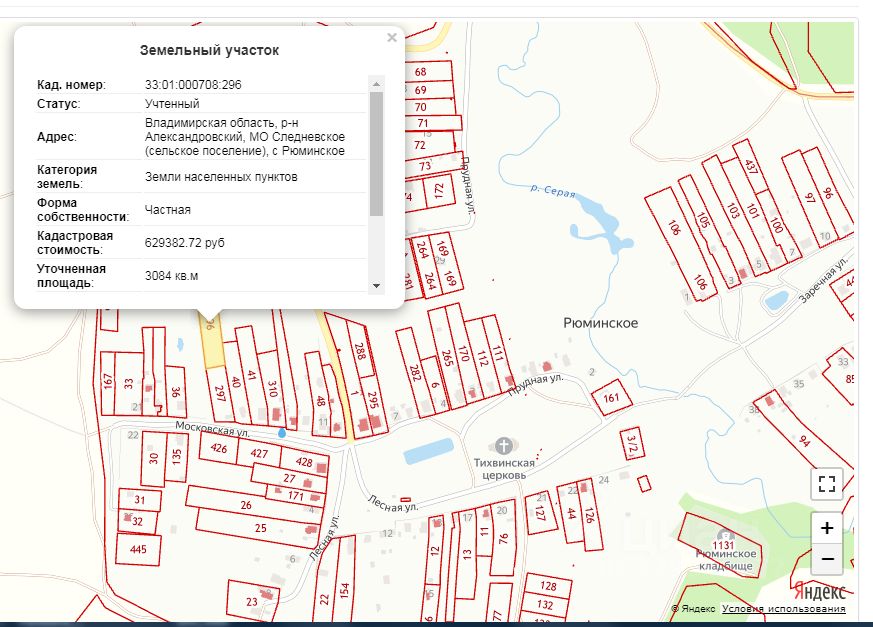Click the popup scrollbar thumb
The height and width of the screenshot is (627, 873).
pyautogui.click(x=376, y=154)
